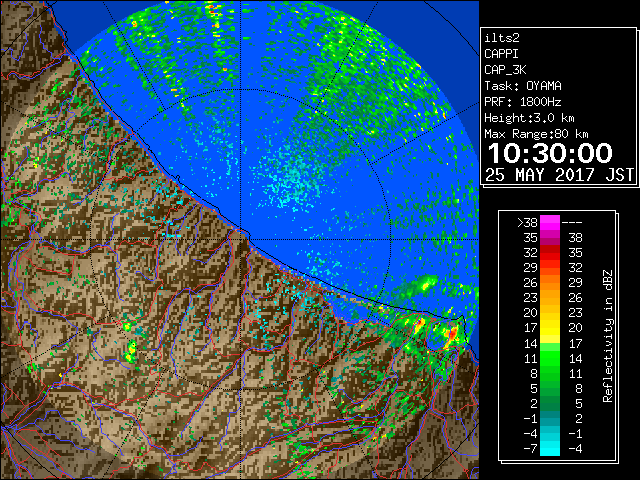Click the date '25 MAY 2017 JST'
640x480 pixels.
point(560,175)
